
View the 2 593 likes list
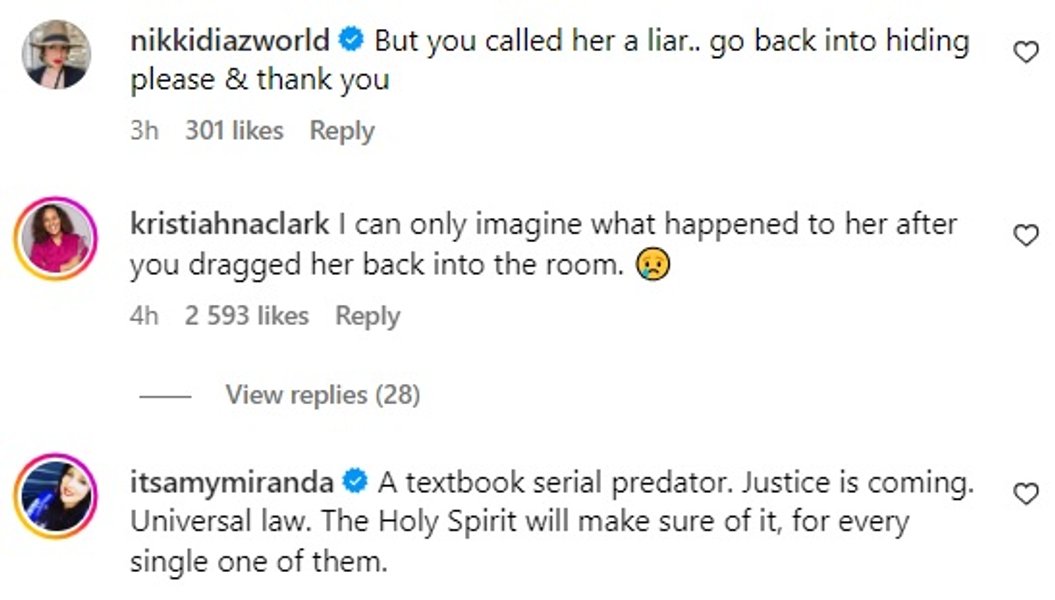(x=246, y=315)
